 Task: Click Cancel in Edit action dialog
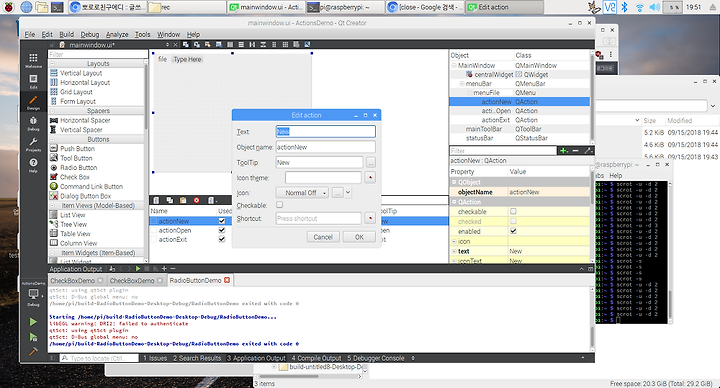[x=323, y=237]
